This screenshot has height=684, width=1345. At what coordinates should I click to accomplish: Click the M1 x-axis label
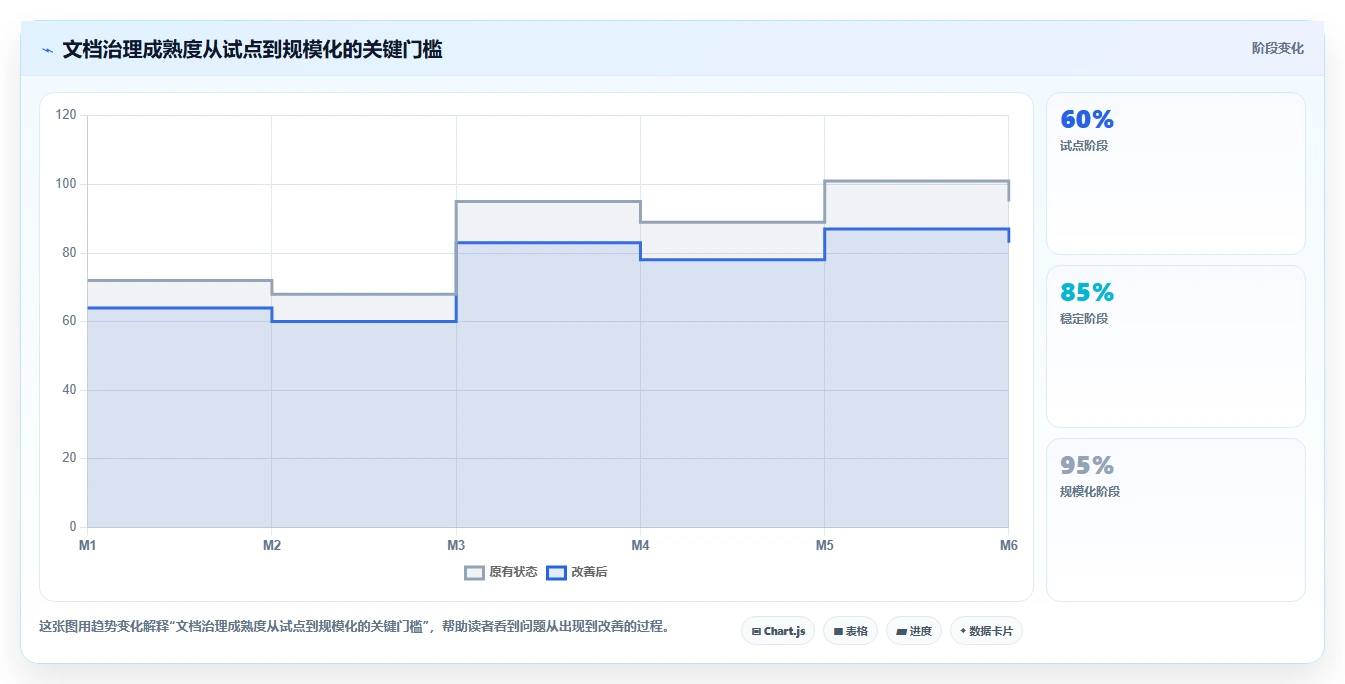click(88, 546)
